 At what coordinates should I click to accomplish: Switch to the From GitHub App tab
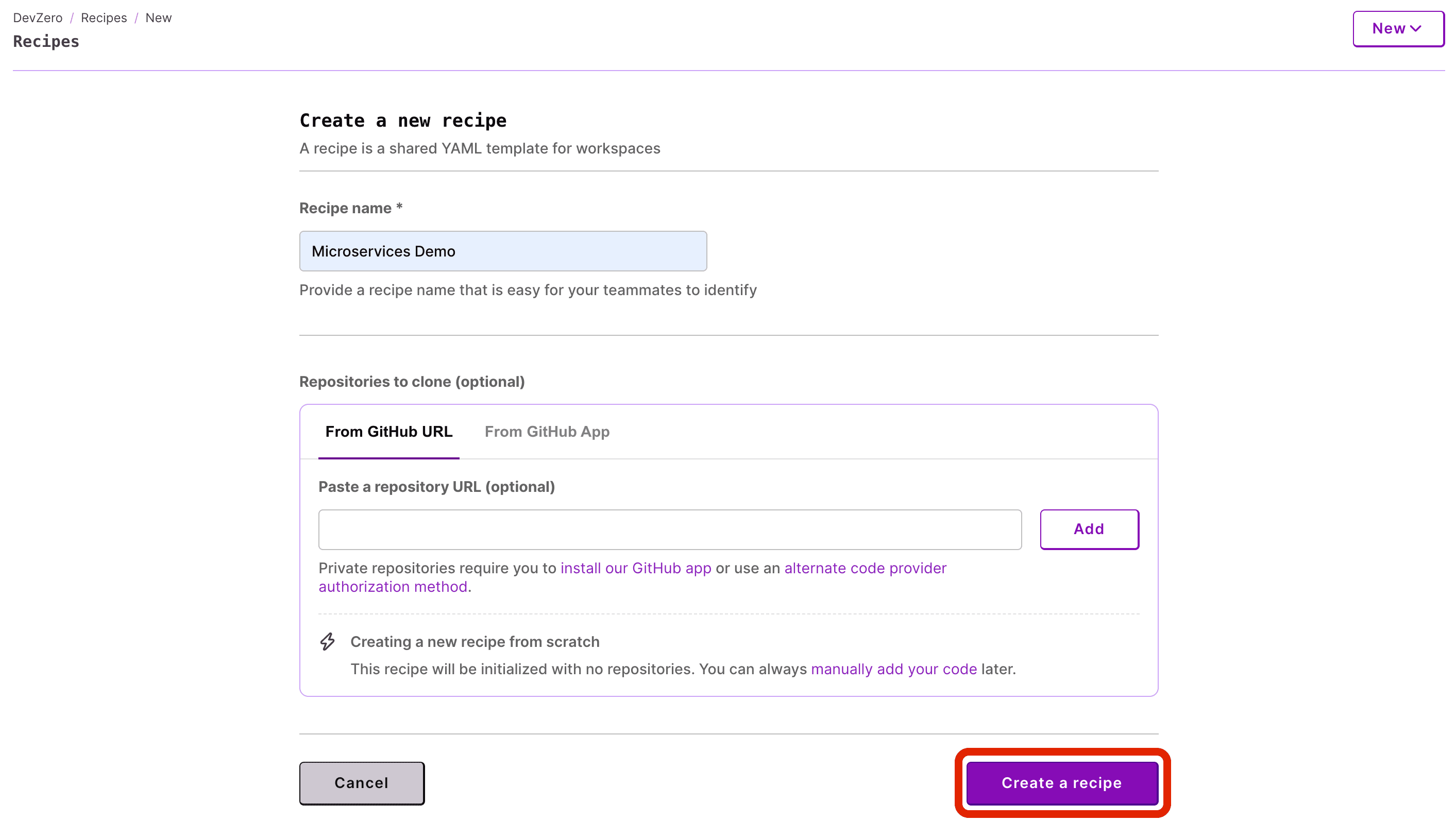point(547,432)
